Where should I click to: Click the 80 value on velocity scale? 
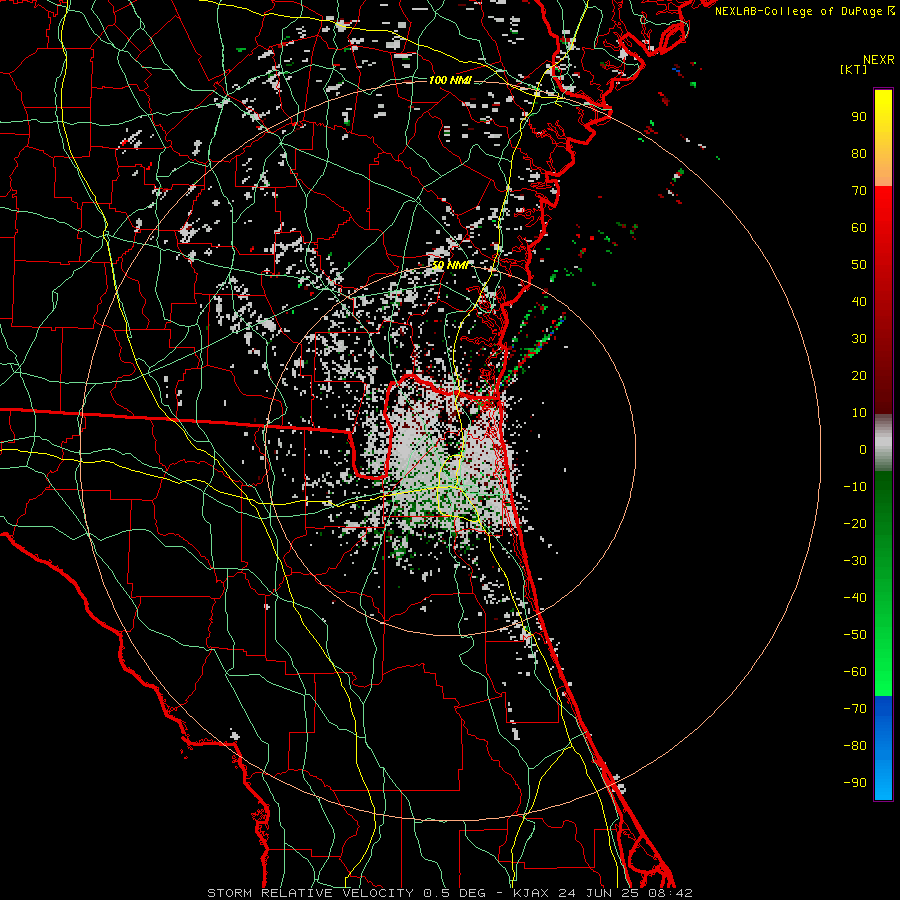click(x=859, y=153)
